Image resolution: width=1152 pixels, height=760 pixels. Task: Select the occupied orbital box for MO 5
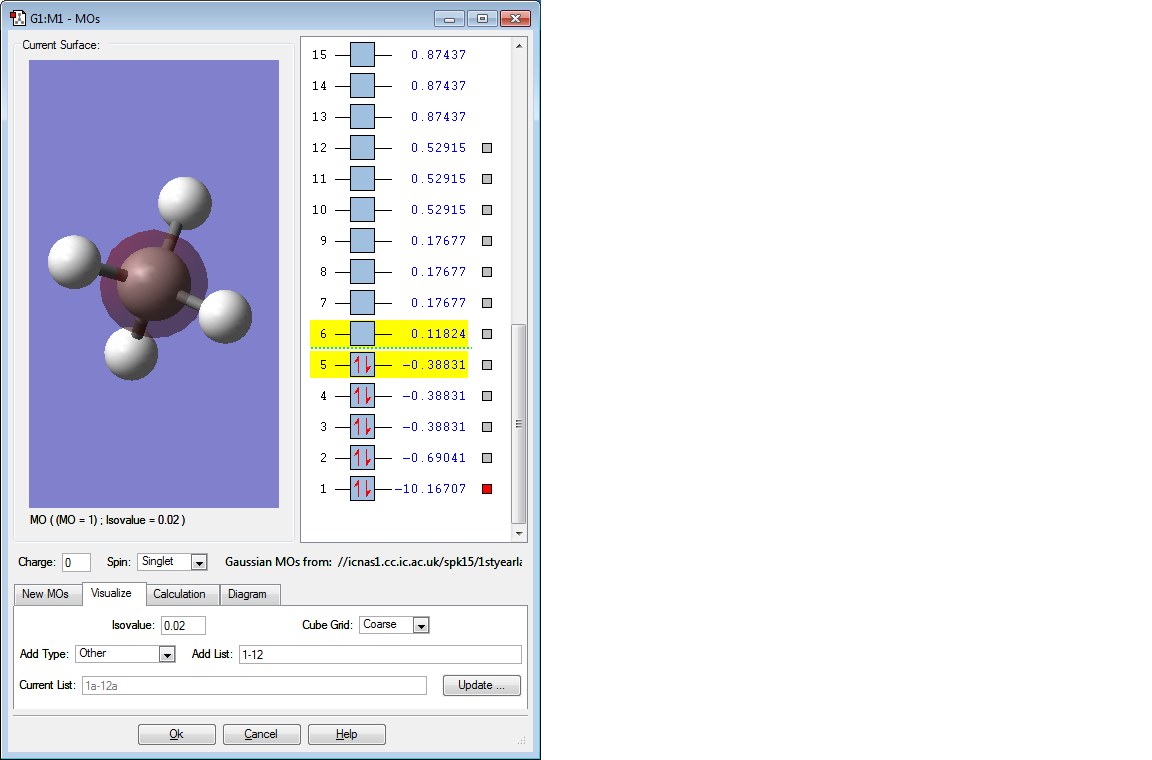[x=362, y=365]
